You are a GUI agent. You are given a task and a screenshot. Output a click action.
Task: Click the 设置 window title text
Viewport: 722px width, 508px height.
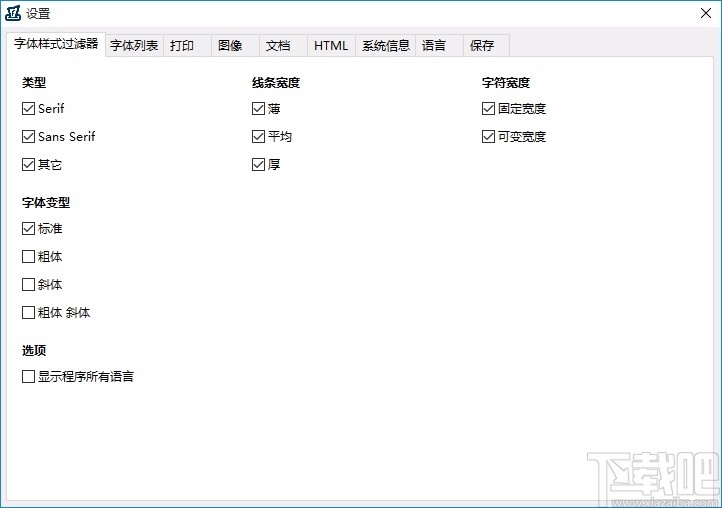(x=38, y=14)
